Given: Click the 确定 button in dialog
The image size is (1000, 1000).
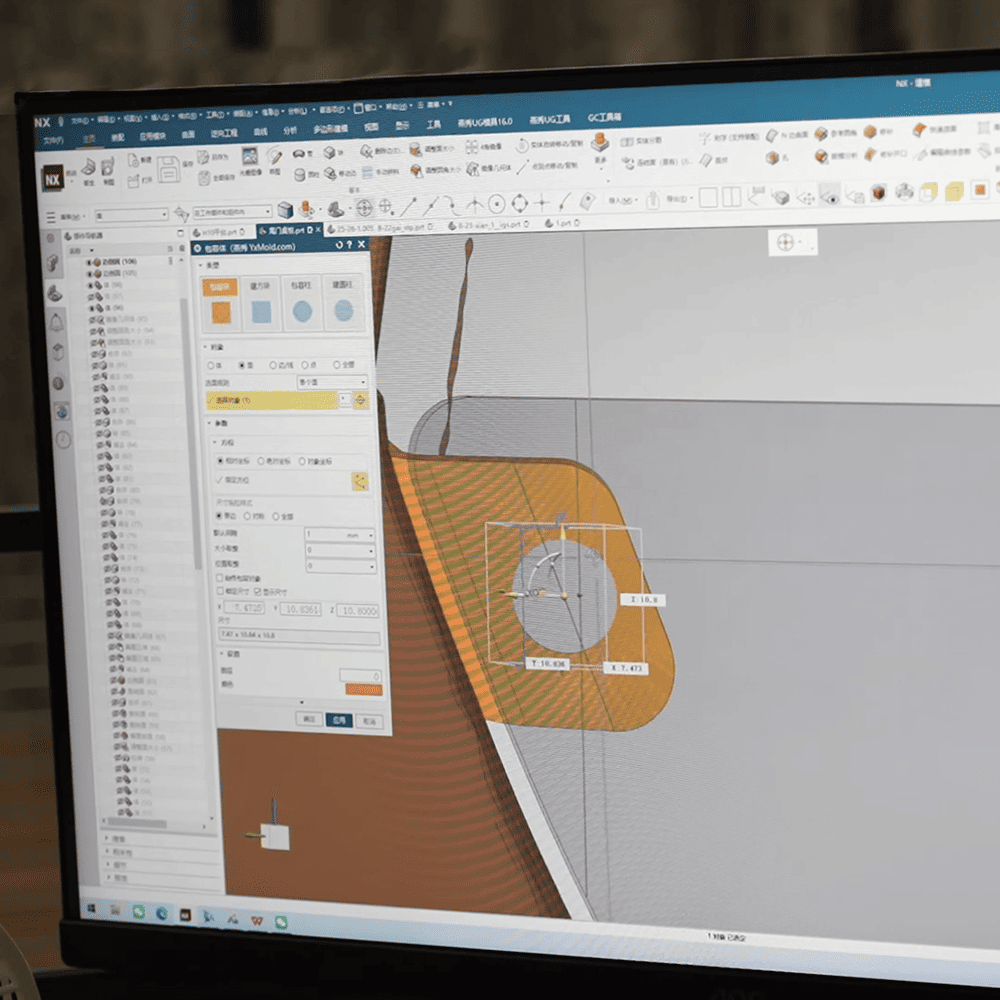Looking at the screenshot, I should pyautogui.click(x=309, y=719).
